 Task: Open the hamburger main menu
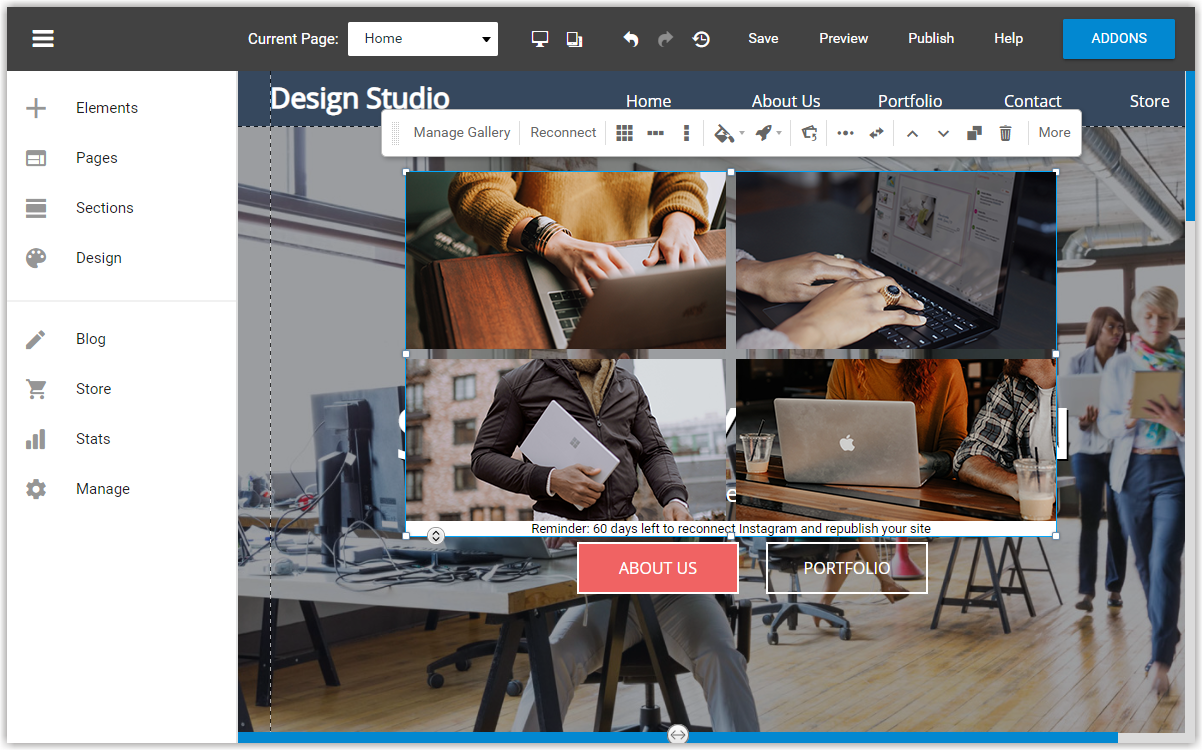[x=43, y=39]
